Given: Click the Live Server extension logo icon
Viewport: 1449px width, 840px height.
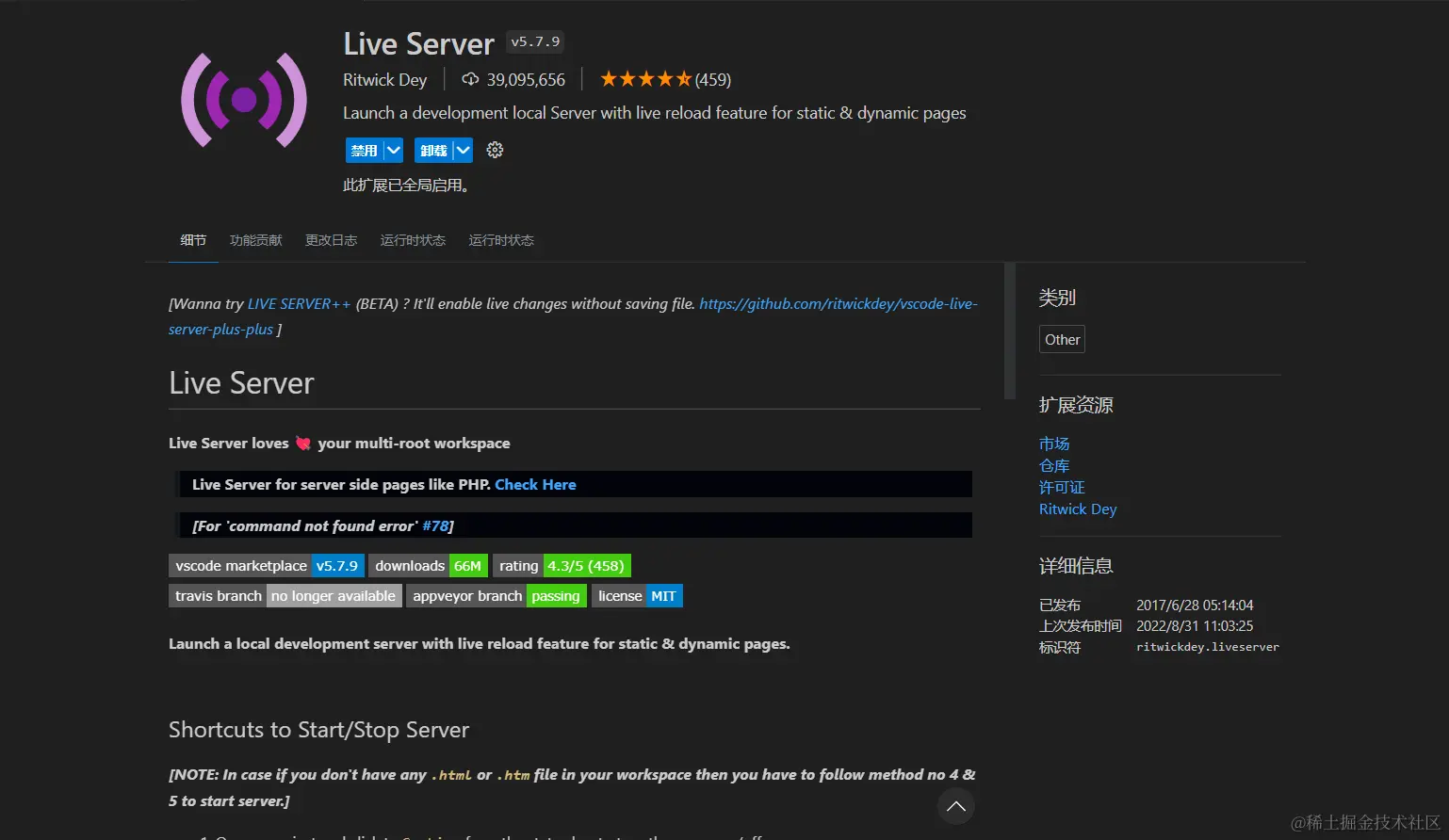Looking at the screenshot, I should coord(244,100).
